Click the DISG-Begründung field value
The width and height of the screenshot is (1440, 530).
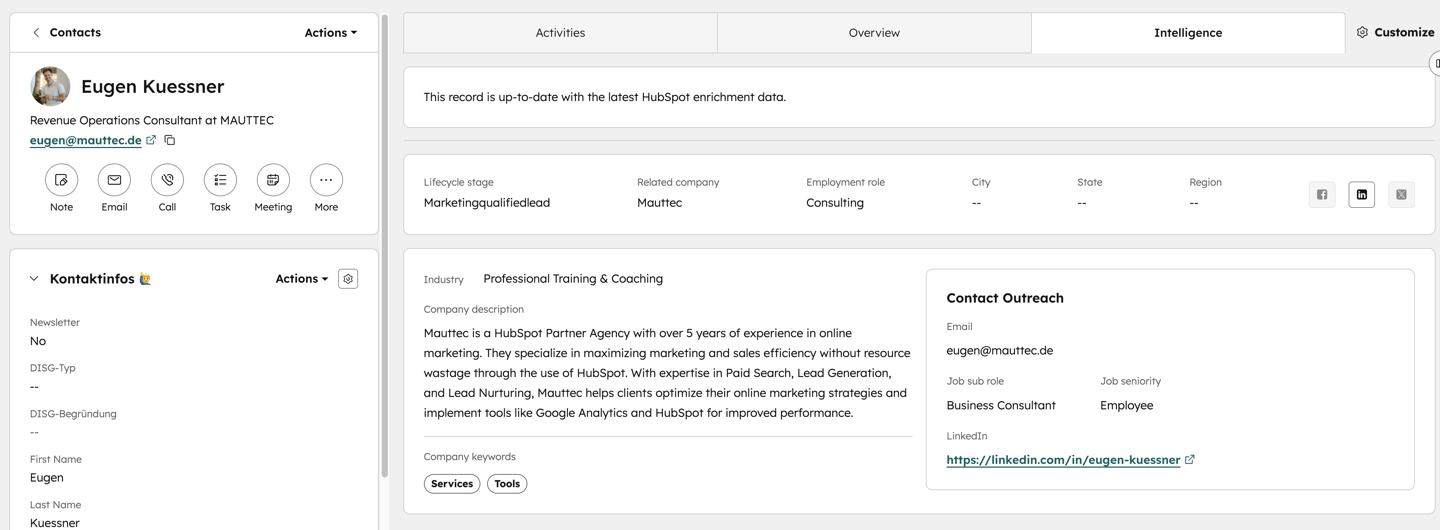34,433
